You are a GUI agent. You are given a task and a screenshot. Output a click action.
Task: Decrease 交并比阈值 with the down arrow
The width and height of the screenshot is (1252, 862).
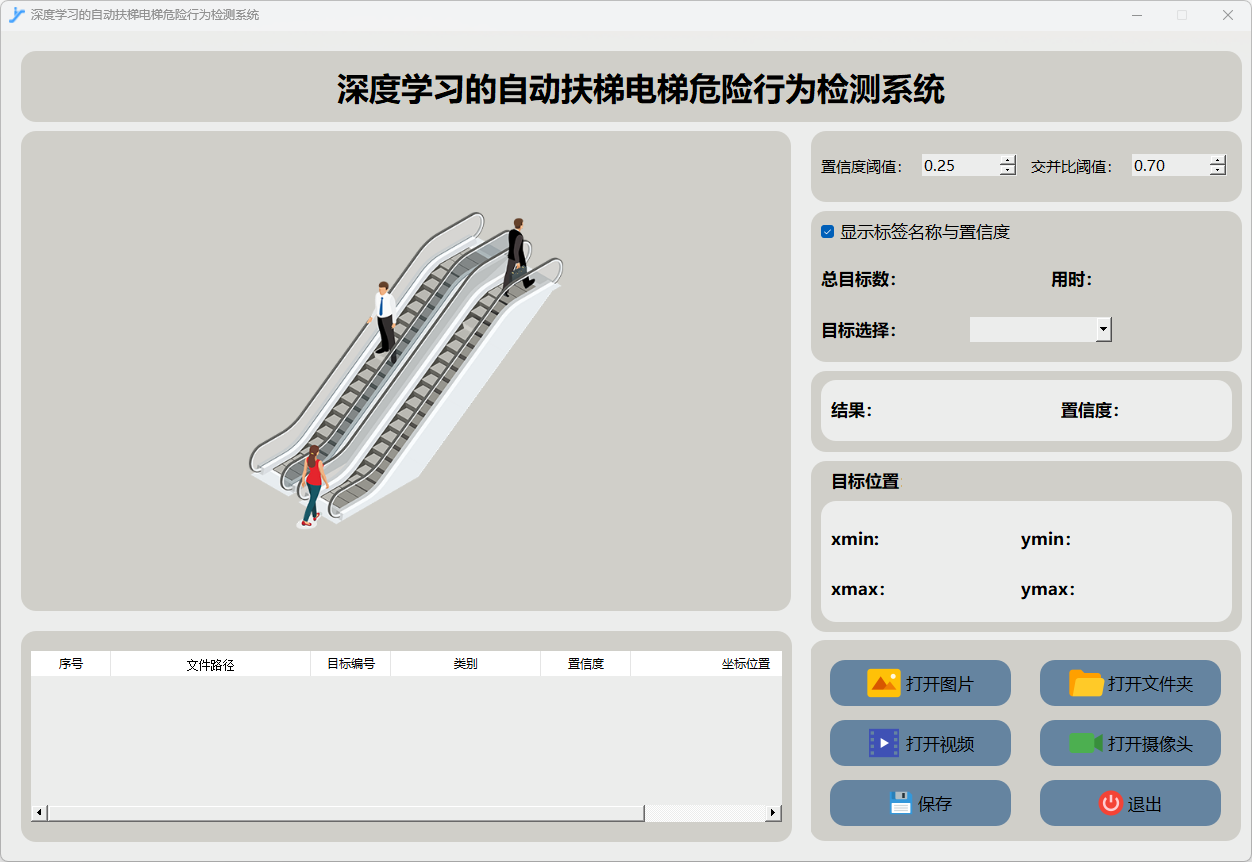[1217, 171]
